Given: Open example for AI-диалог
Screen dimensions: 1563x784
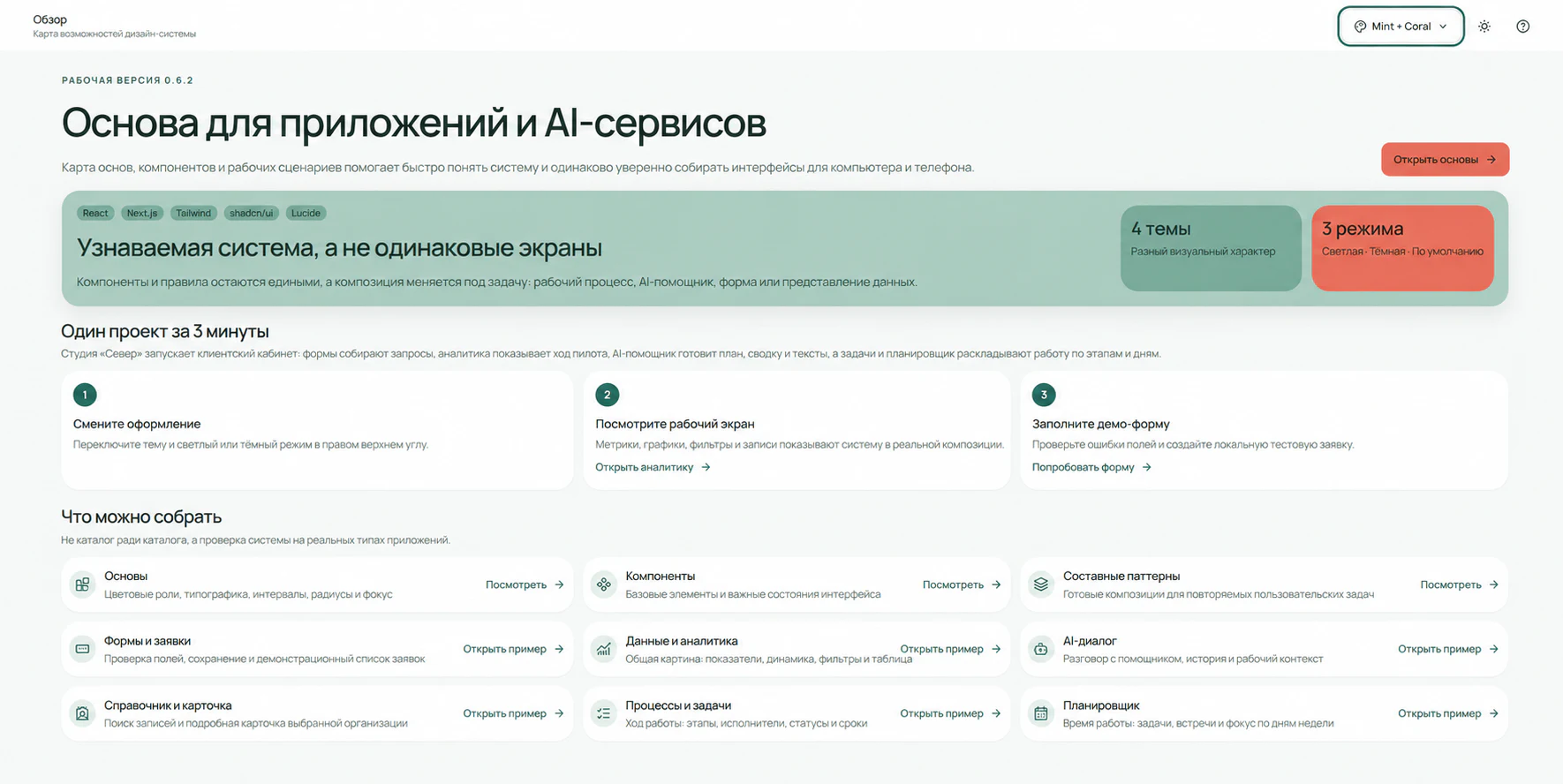Looking at the screenshot, I should [x=1448, y=649].
